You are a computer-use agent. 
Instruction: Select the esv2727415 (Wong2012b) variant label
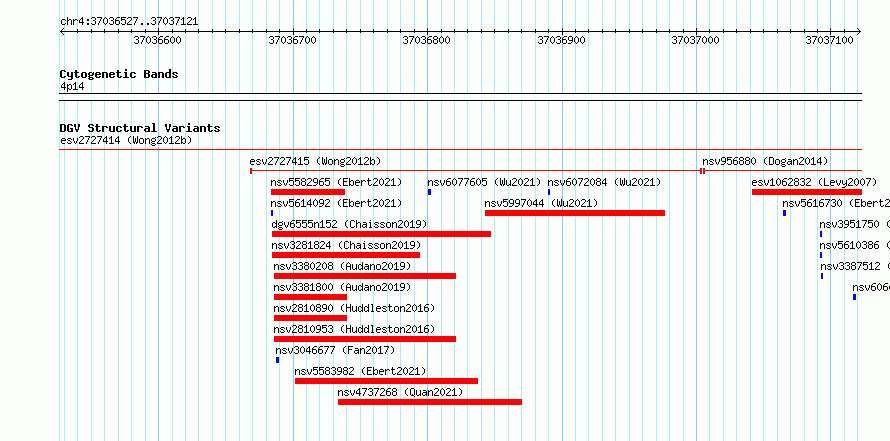pyautogui.click(x=315, y=161)
